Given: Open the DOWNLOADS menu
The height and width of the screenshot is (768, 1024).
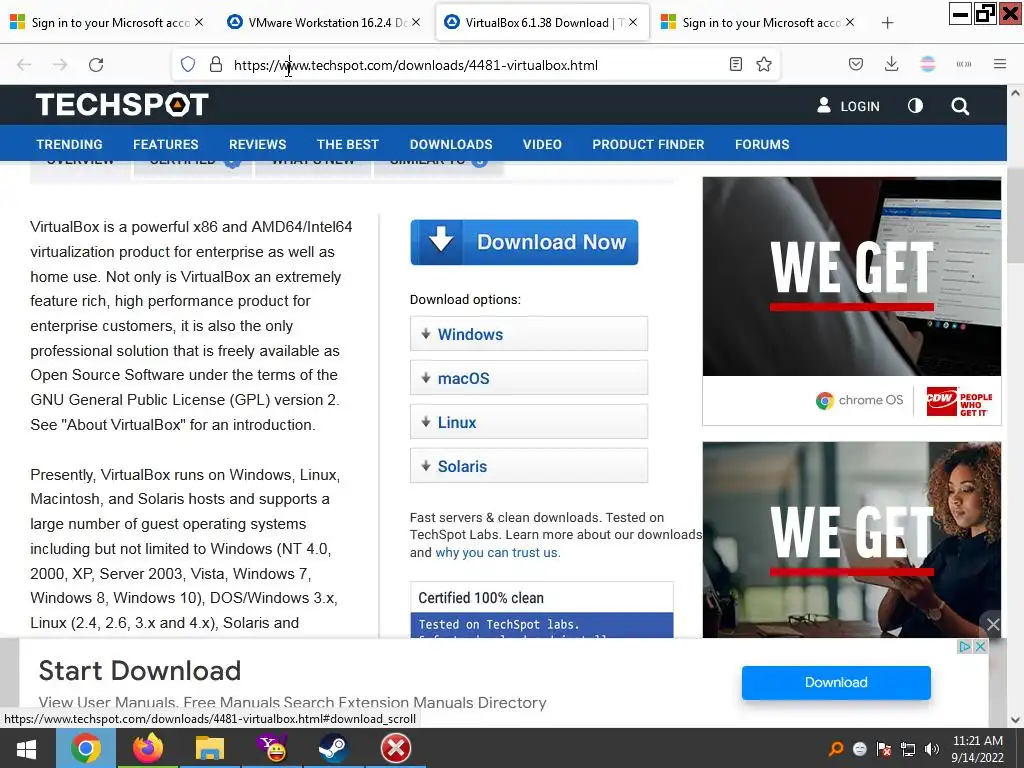Looking at the screenshot, I should click(x=451, y=144).
